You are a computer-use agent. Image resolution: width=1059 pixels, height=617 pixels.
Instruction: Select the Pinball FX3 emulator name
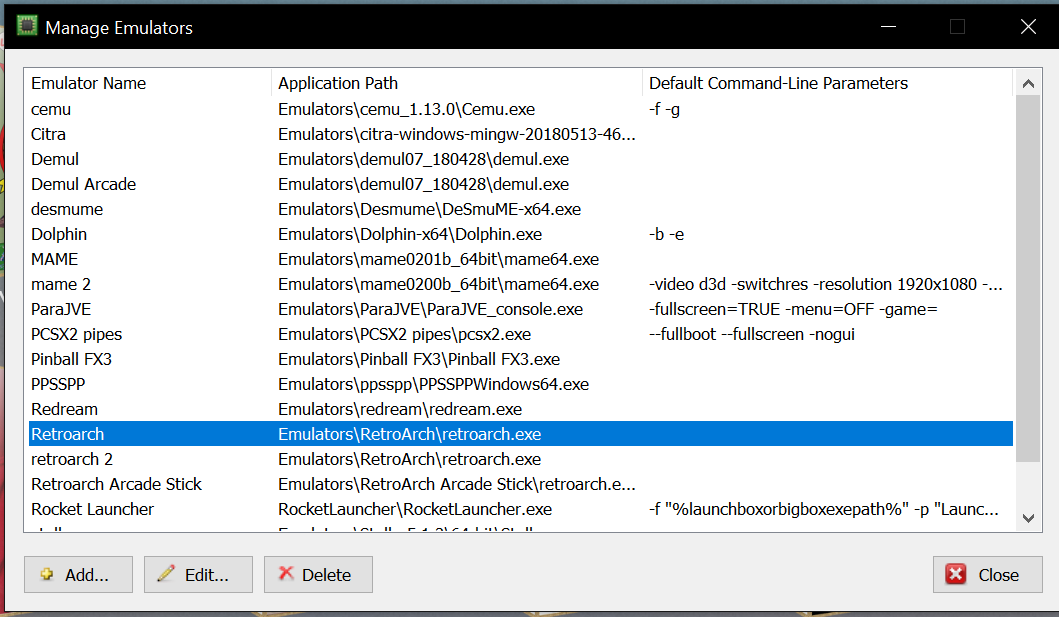(72, 359)
